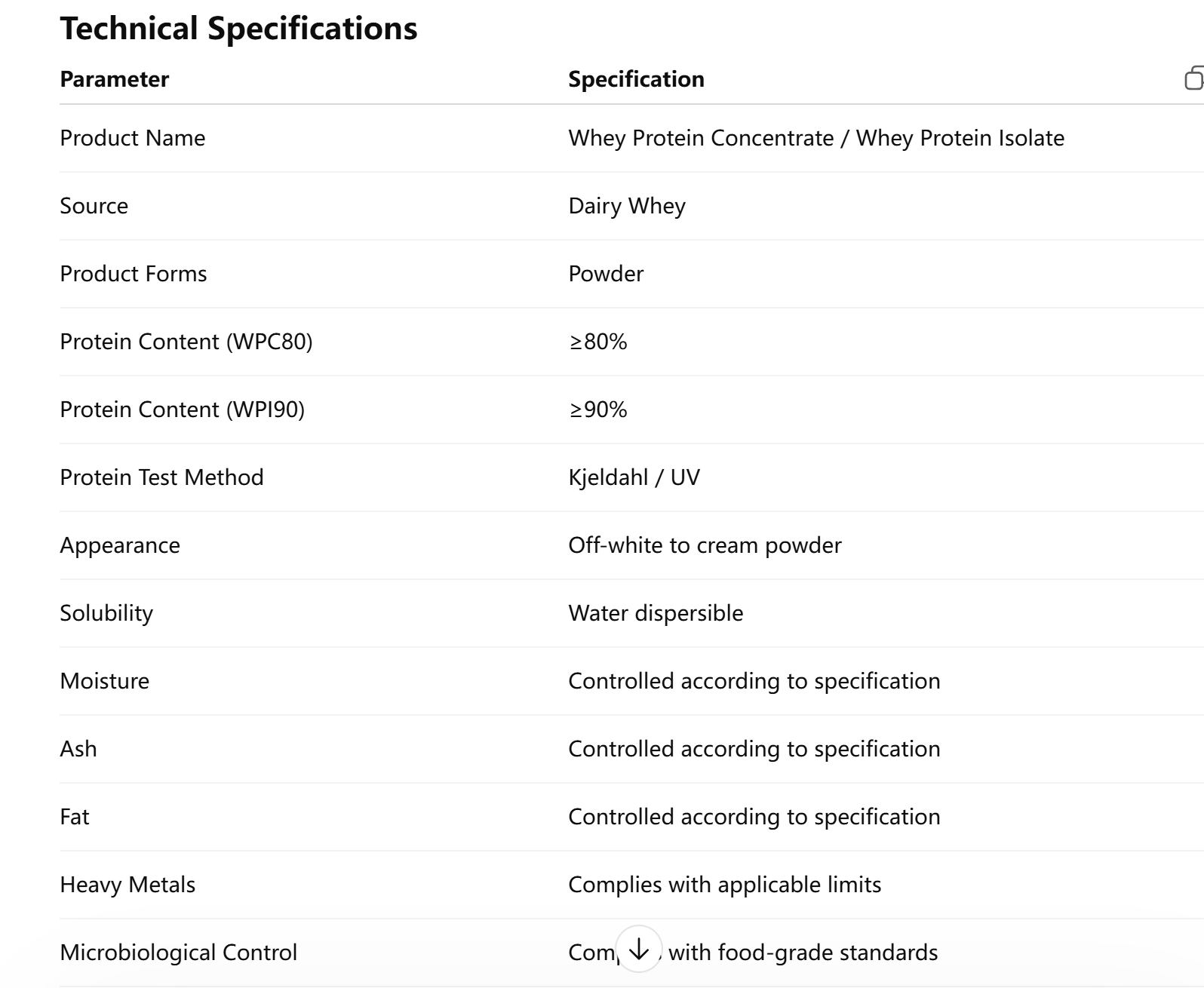Image resolution: width=1204 pixels, height=988 pixels.
Task: Select the Water dispersible cell
Action: pos(656,613)
